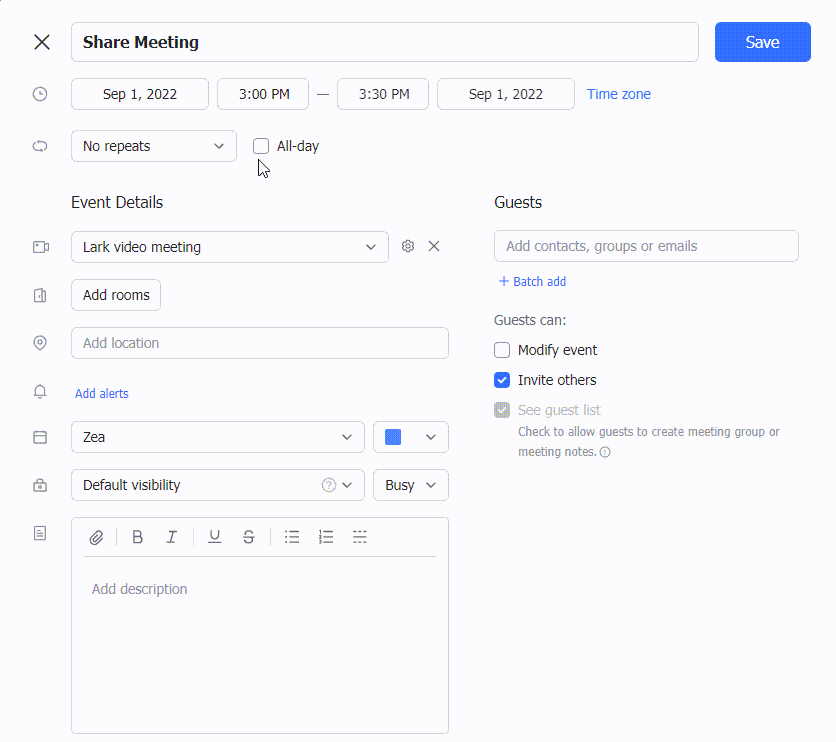Open the No repeats dropdown
The width and height of the screenshot is (836, 742).
click(x=153, y=146)
